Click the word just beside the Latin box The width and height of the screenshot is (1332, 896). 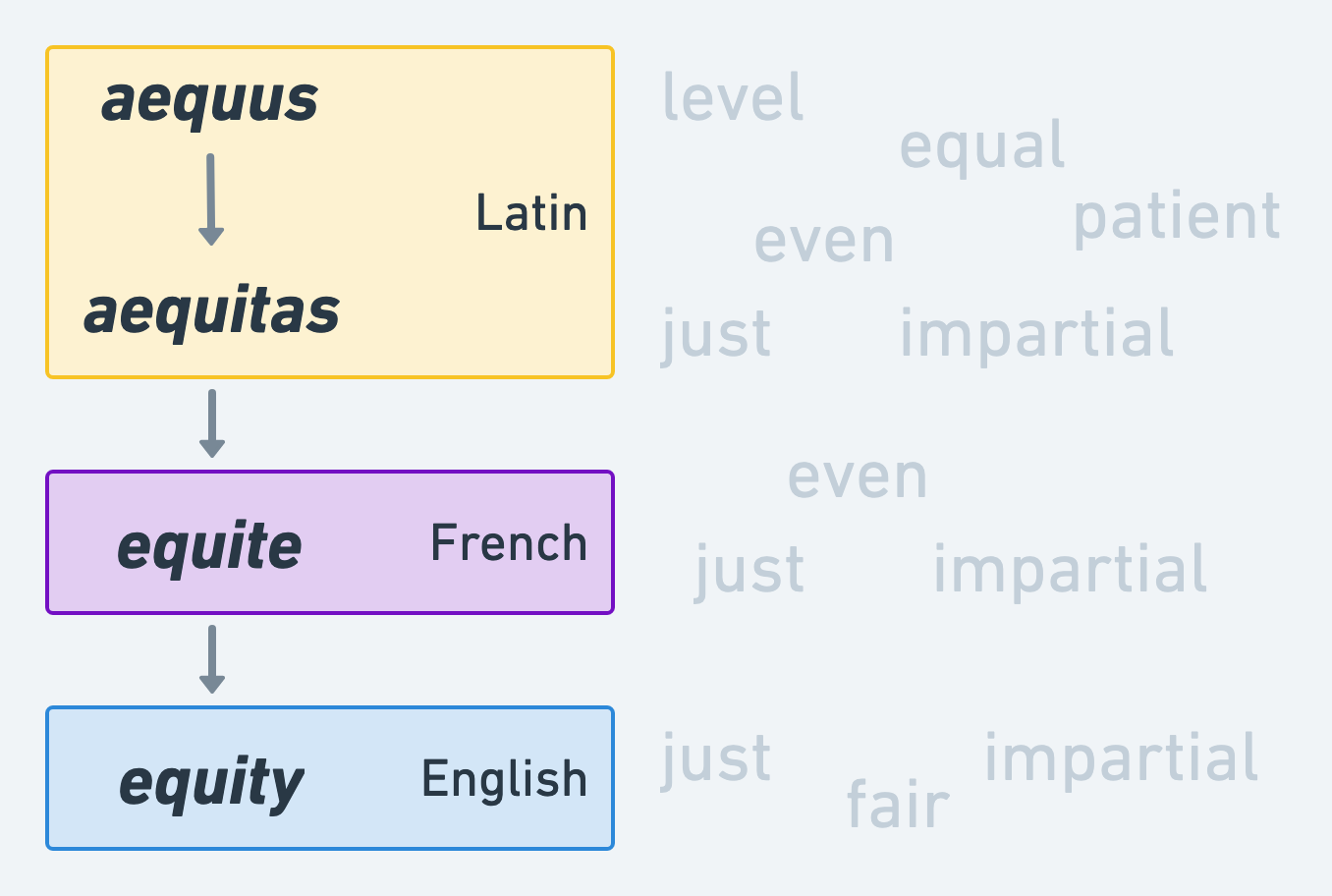[x=717, y=333]
